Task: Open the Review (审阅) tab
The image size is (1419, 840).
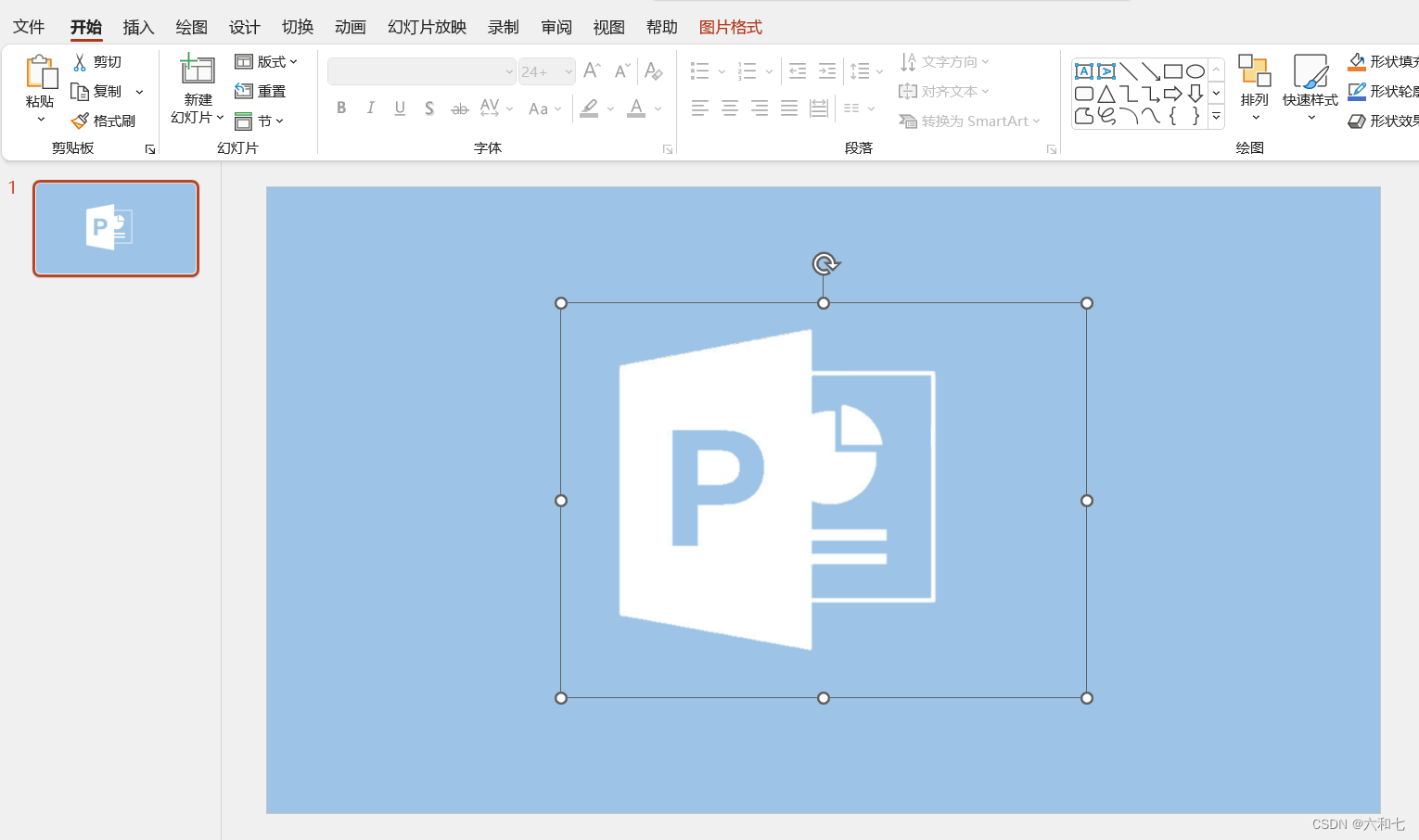Action: 556,27
